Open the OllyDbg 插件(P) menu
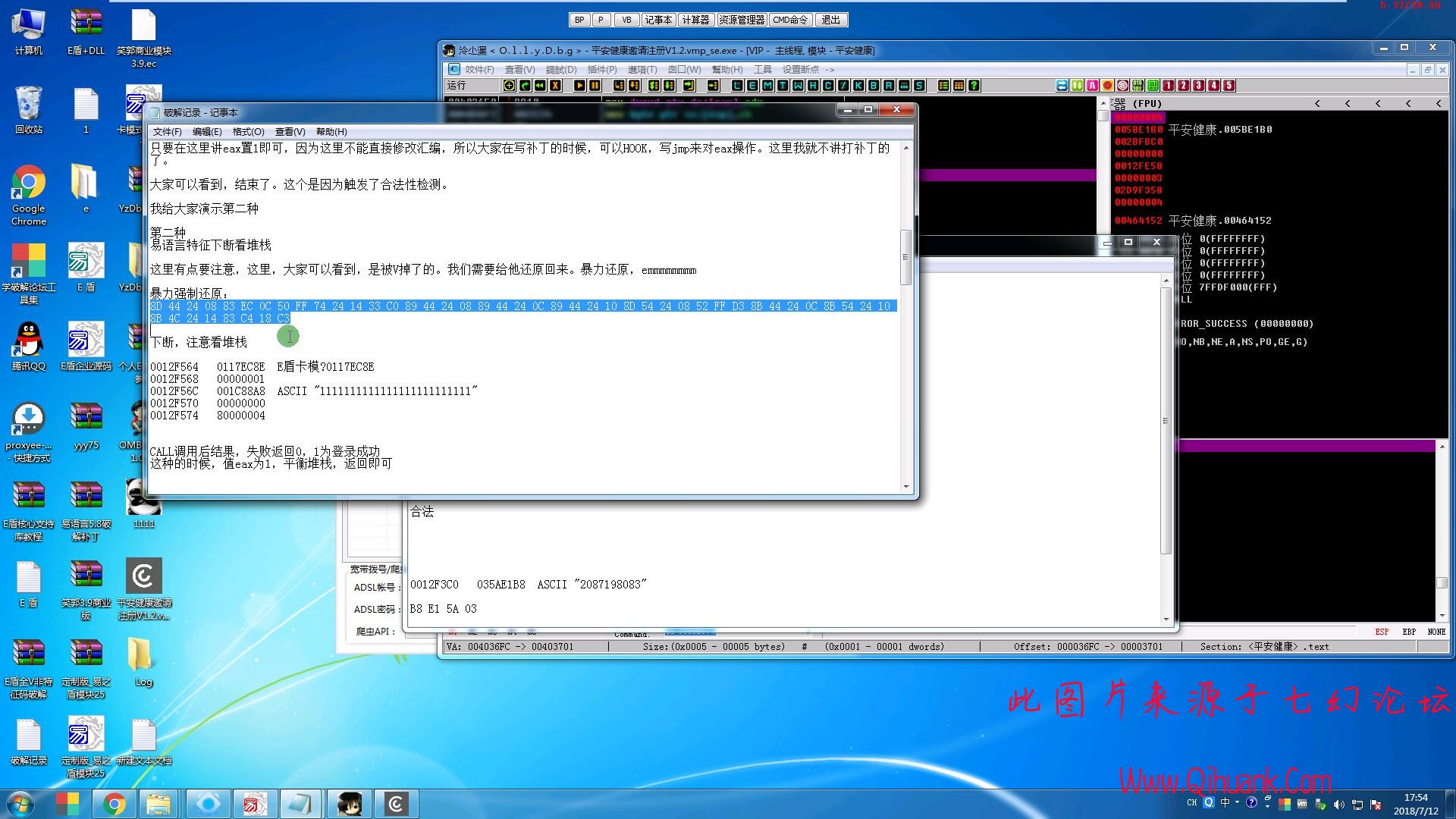This screenshot has height=819, width=1456. (x=602, y=69)
